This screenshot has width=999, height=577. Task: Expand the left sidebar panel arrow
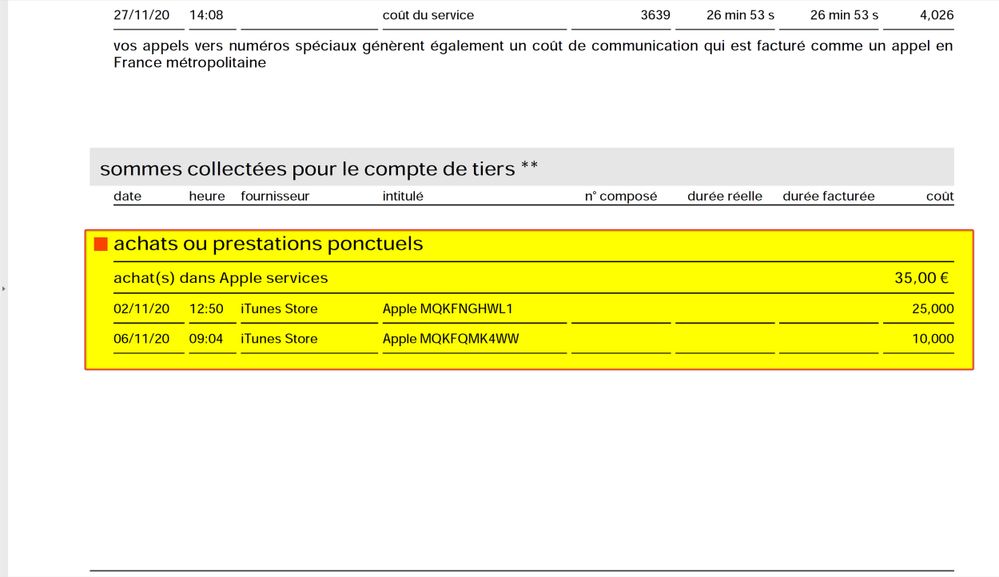[3, 289]
